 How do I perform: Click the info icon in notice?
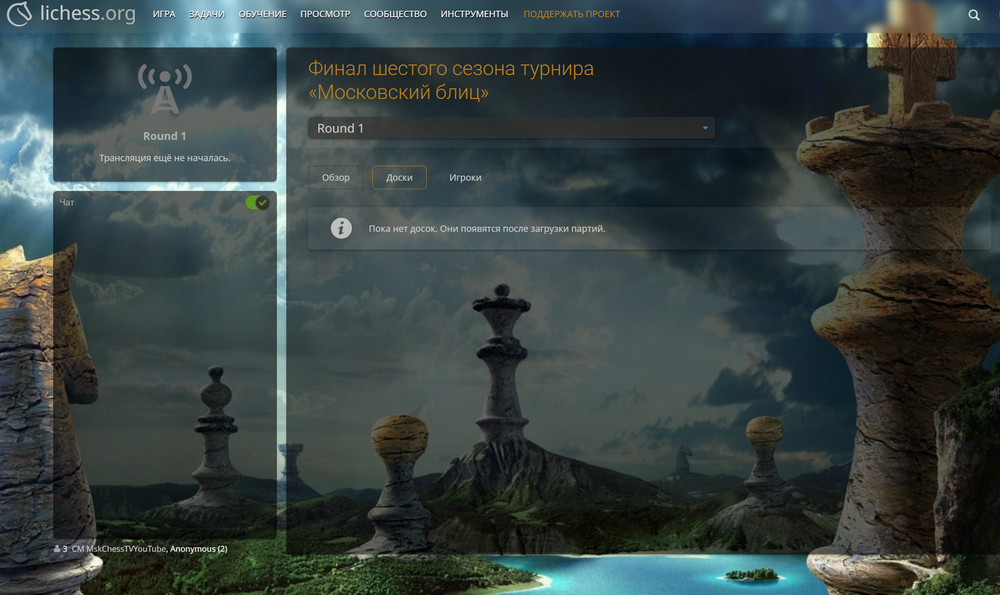[x=341, y=228]
